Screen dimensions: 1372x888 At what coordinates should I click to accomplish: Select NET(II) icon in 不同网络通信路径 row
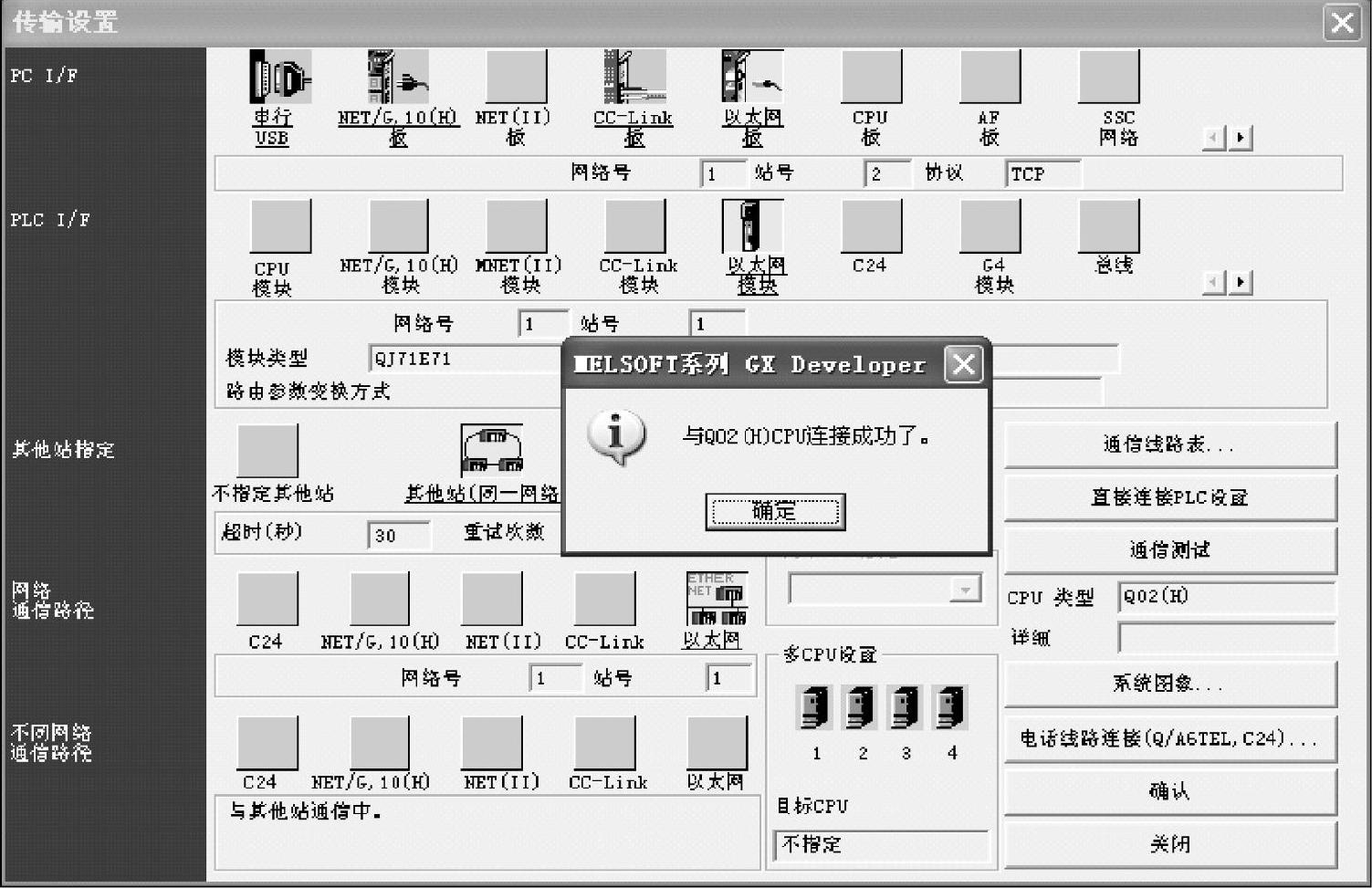point(492,742)
